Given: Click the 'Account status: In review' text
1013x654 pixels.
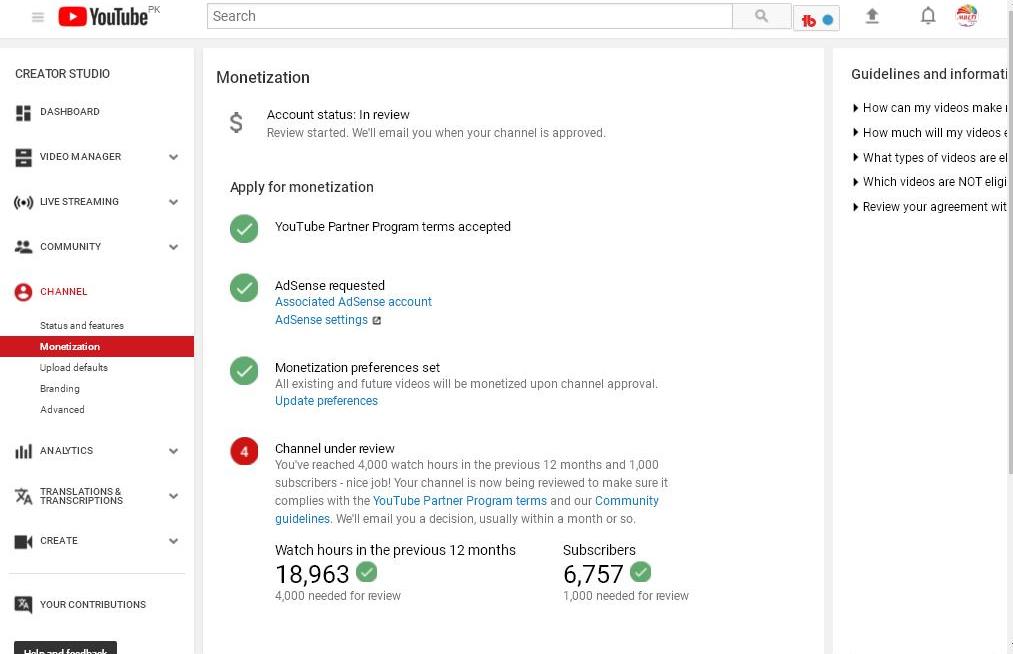Looking at the screenshot, I should click(x=338, y=115).
